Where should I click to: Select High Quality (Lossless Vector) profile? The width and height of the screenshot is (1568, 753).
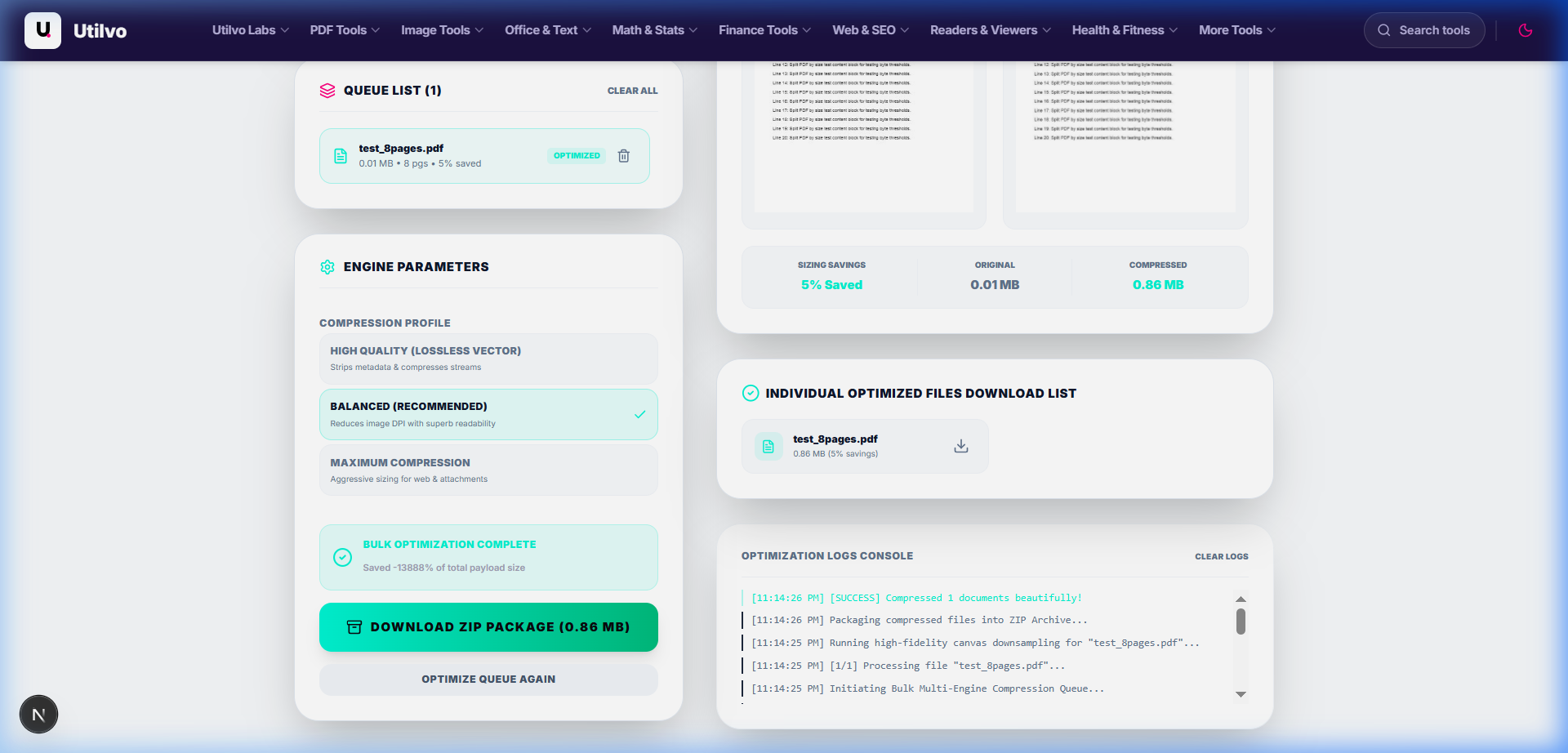pyautogui.click(x=488, y=359)
